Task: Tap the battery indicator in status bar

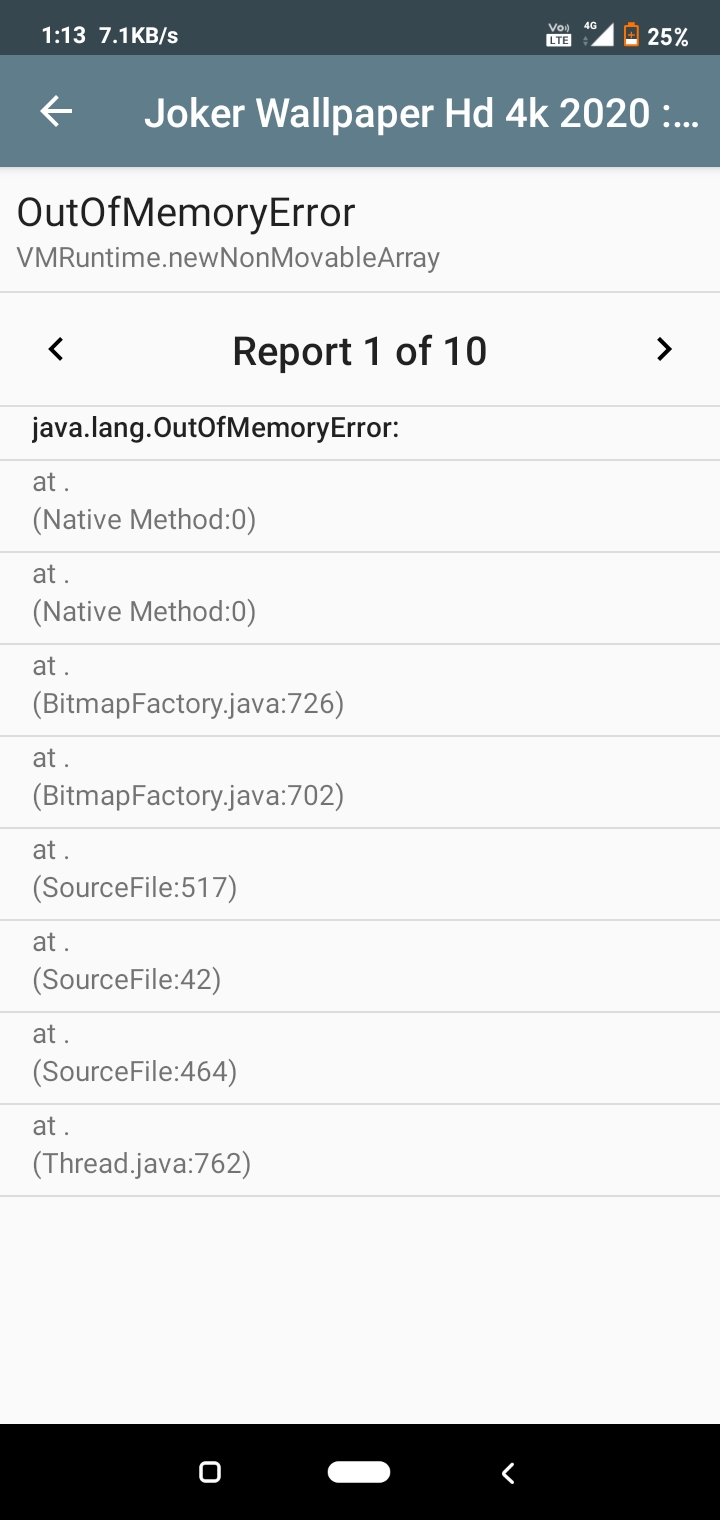Action: [631, 36]
